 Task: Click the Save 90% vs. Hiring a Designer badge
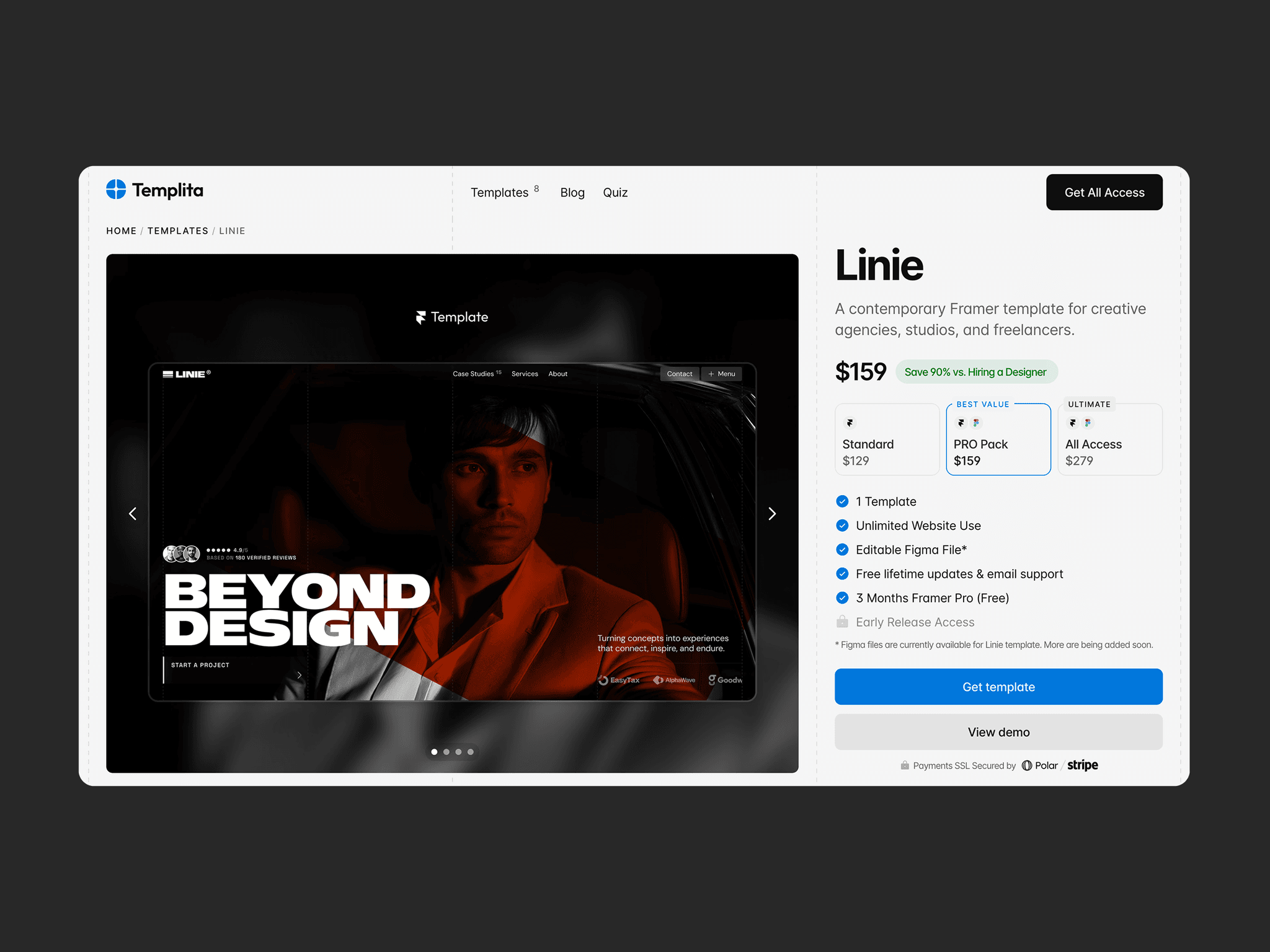(x=977, y=372)
